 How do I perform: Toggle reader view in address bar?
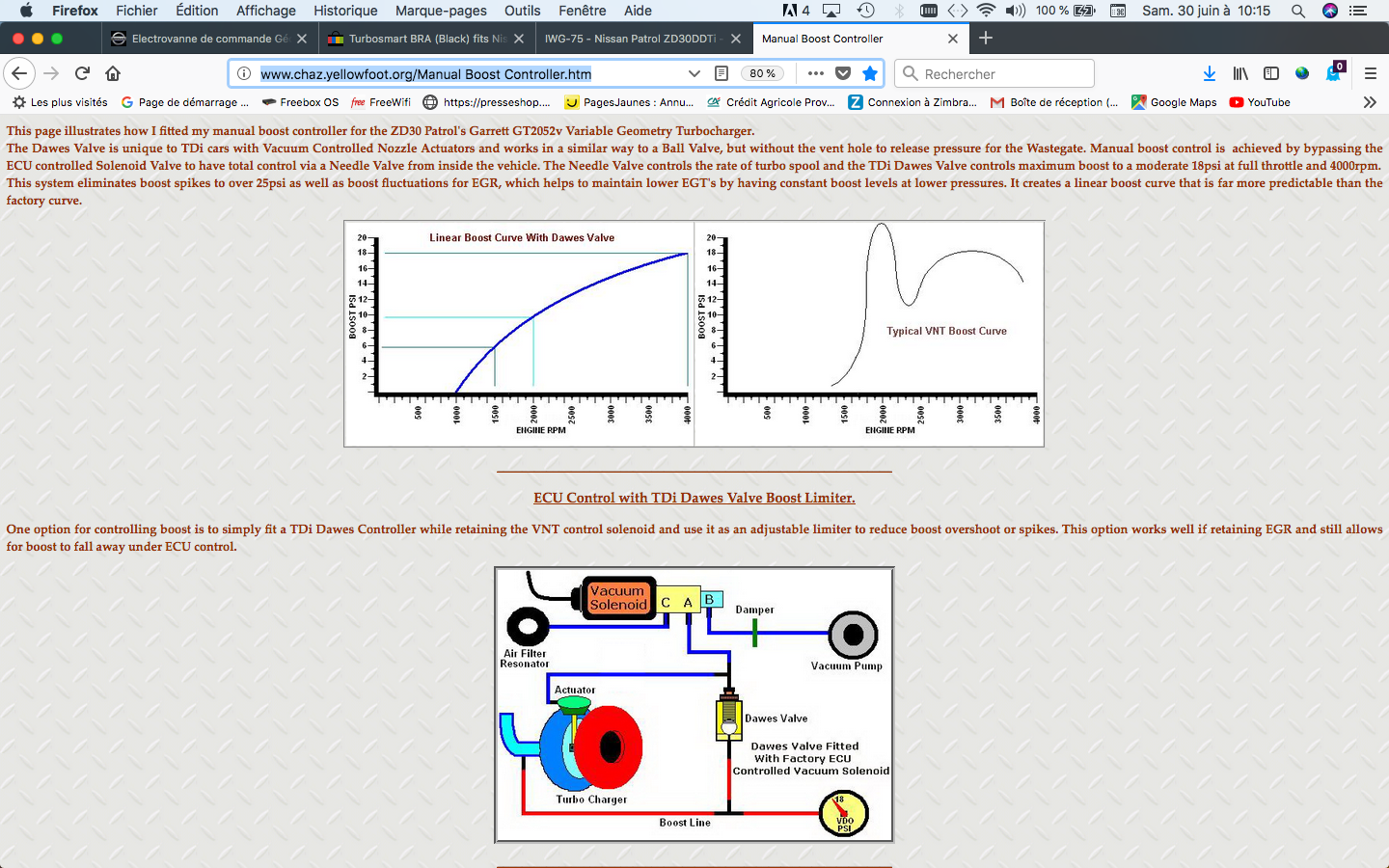722,73
